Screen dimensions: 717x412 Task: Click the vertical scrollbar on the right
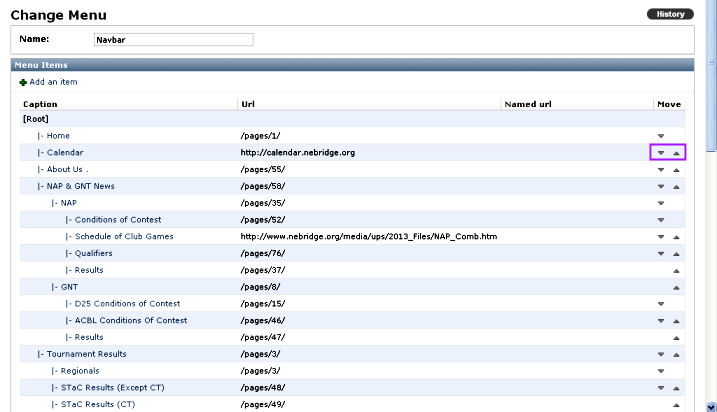711,200
